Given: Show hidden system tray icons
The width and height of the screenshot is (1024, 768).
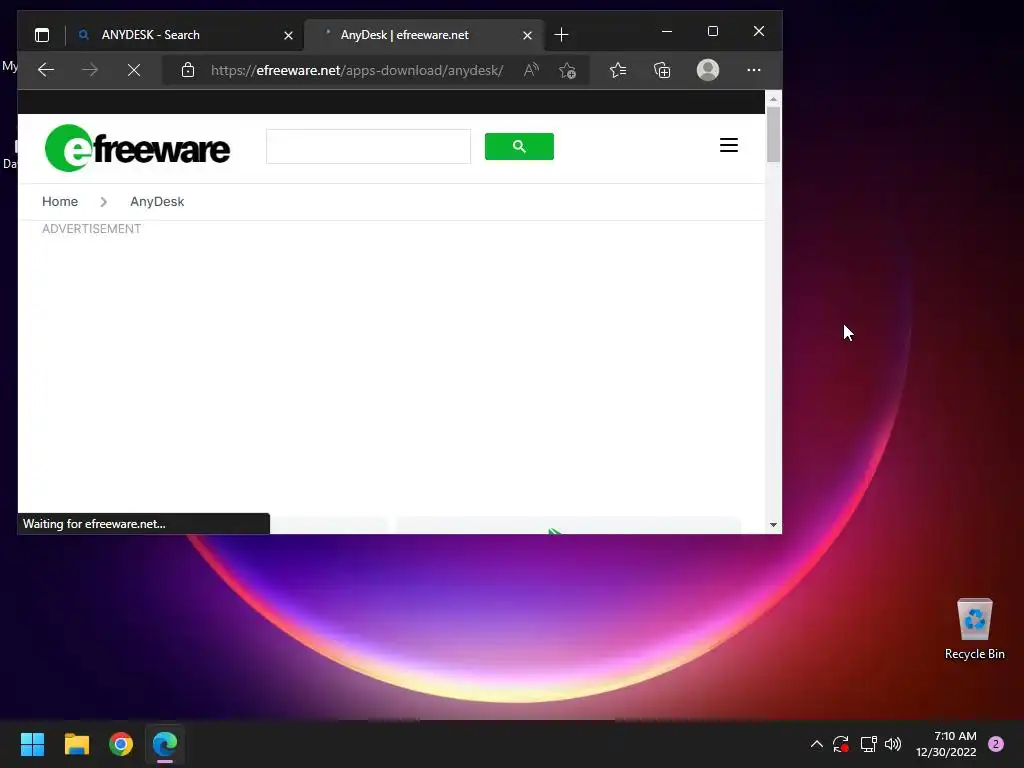Looking at the screenshot, I should tap(816, 744).
